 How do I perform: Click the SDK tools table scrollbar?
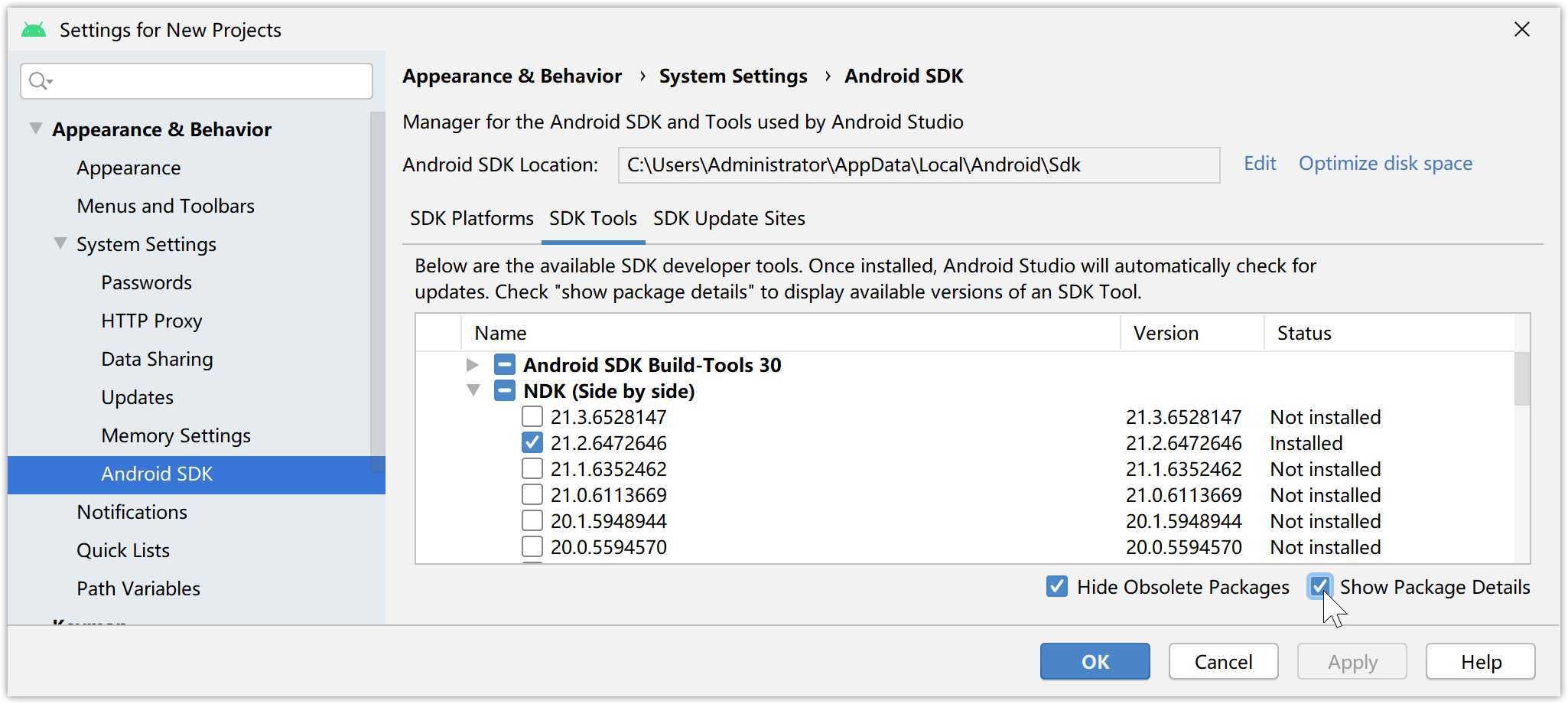point(1522,379)
